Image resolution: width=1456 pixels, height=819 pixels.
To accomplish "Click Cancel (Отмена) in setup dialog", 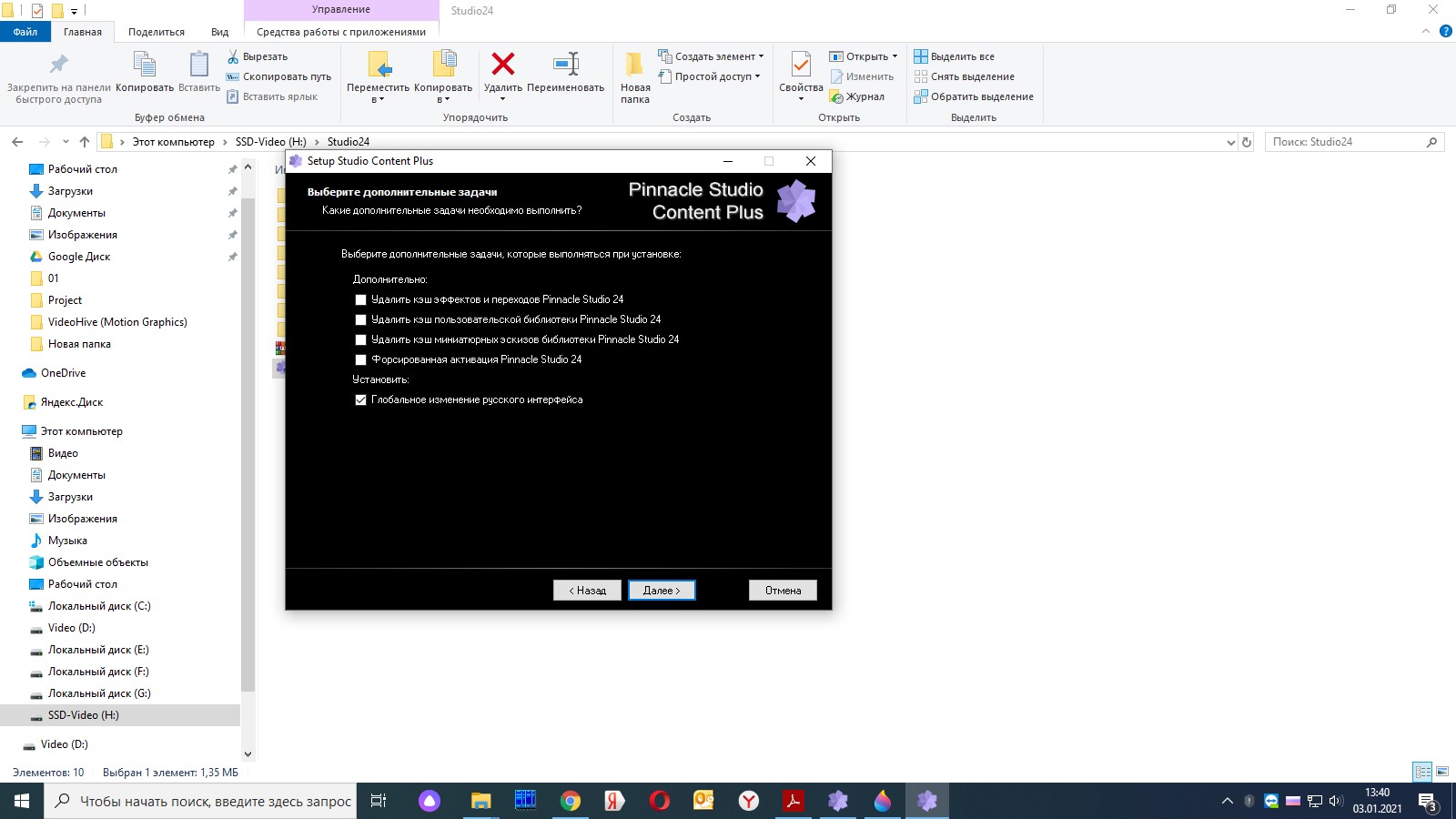I will click(783, 591).
